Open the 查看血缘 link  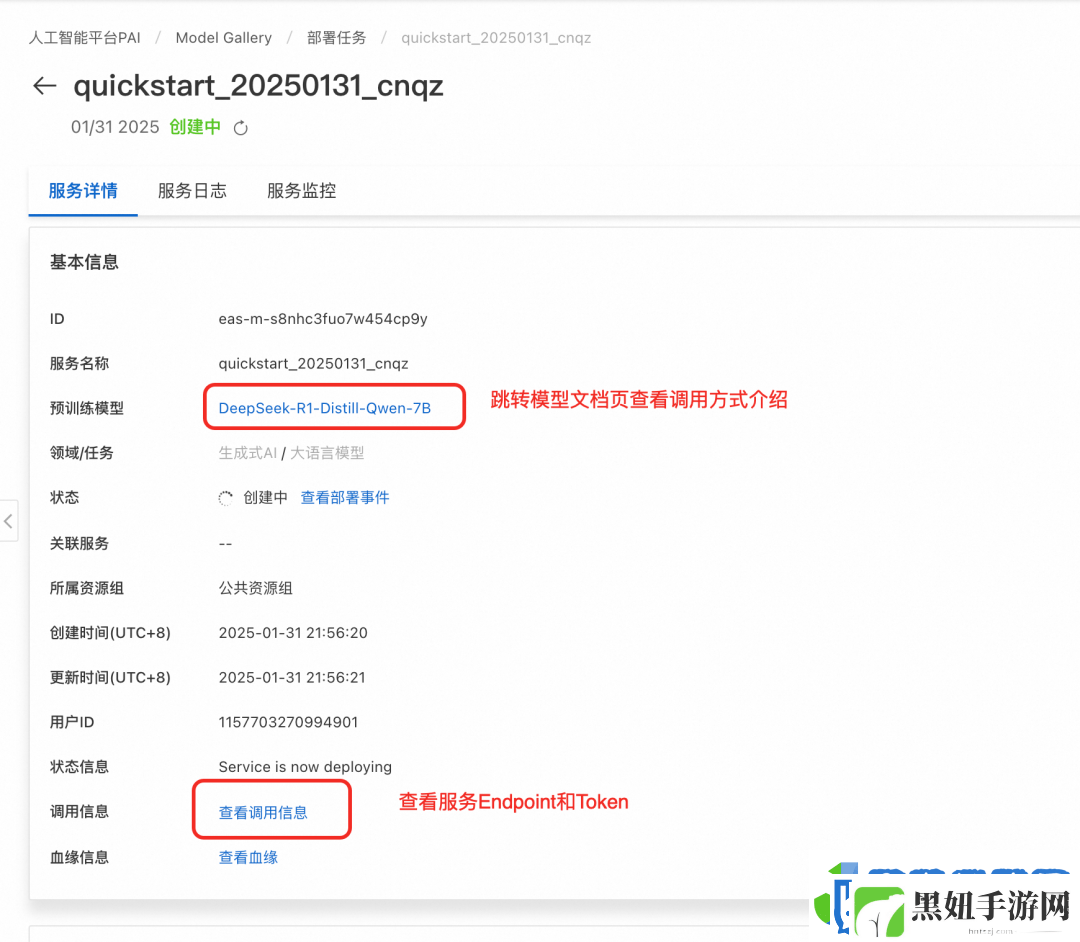pos(248,857)
